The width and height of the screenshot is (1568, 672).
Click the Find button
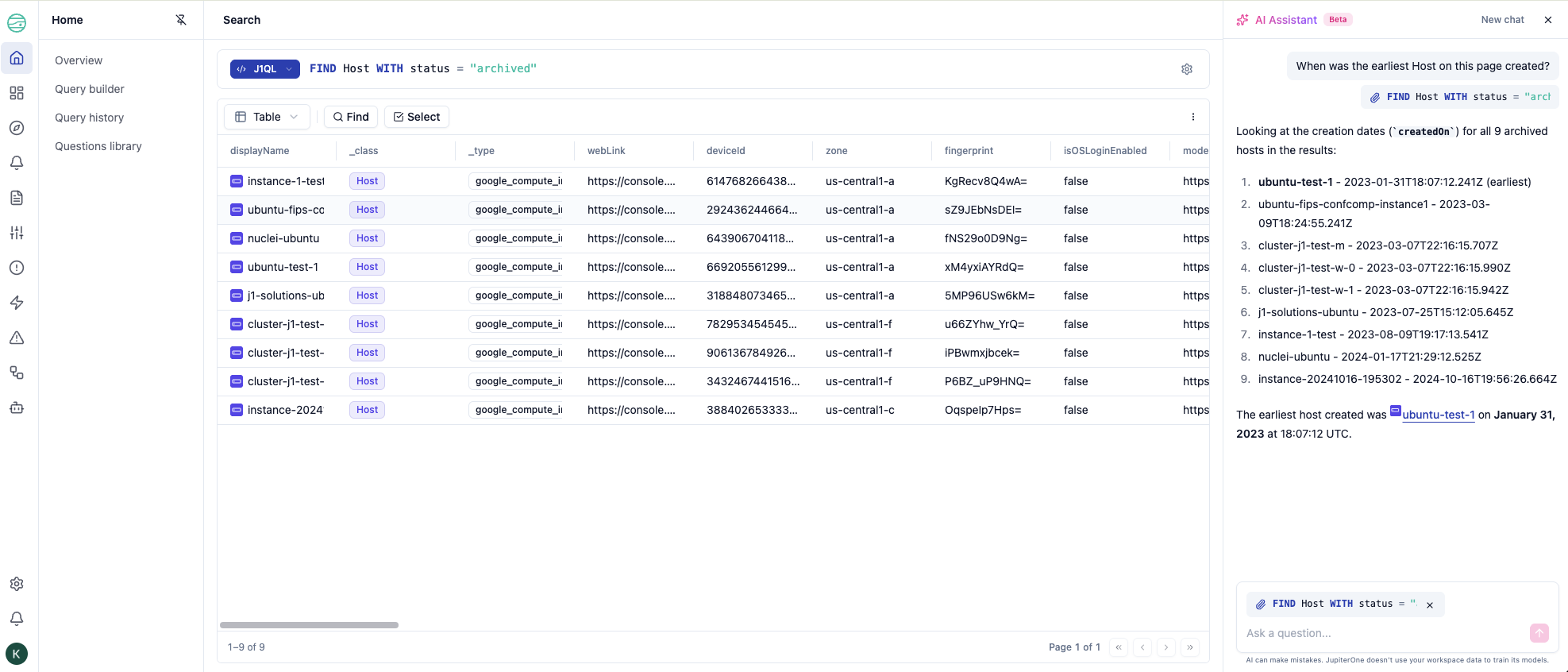pyautogui.click(x=351, y=117)
